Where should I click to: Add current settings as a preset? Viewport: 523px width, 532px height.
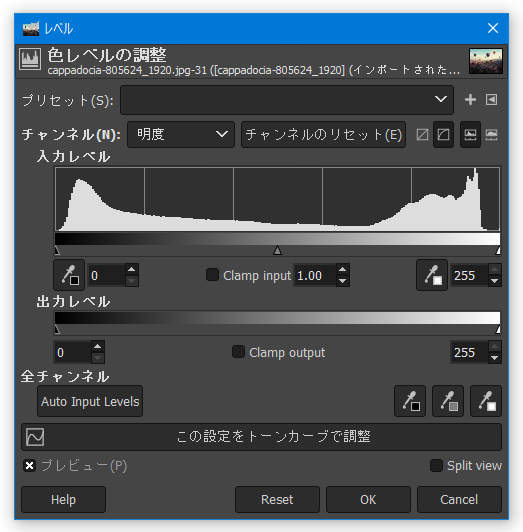(x=470, y=100)
